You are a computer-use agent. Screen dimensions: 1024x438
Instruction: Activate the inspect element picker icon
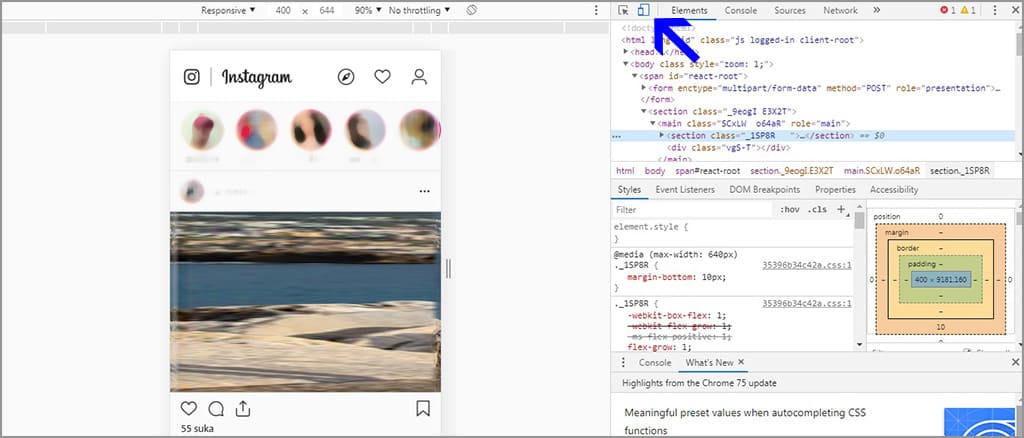pos(623,10)
